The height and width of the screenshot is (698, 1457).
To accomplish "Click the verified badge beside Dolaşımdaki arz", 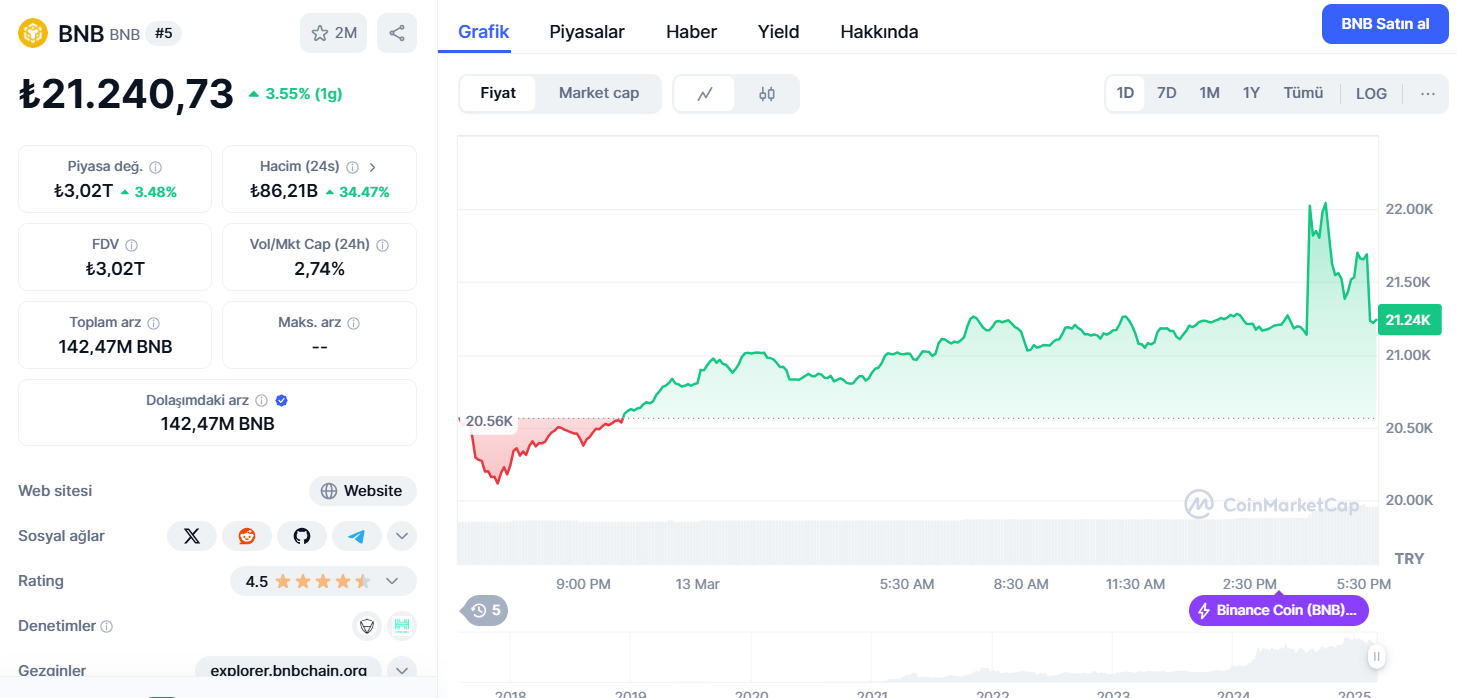I will coord(282,400).
